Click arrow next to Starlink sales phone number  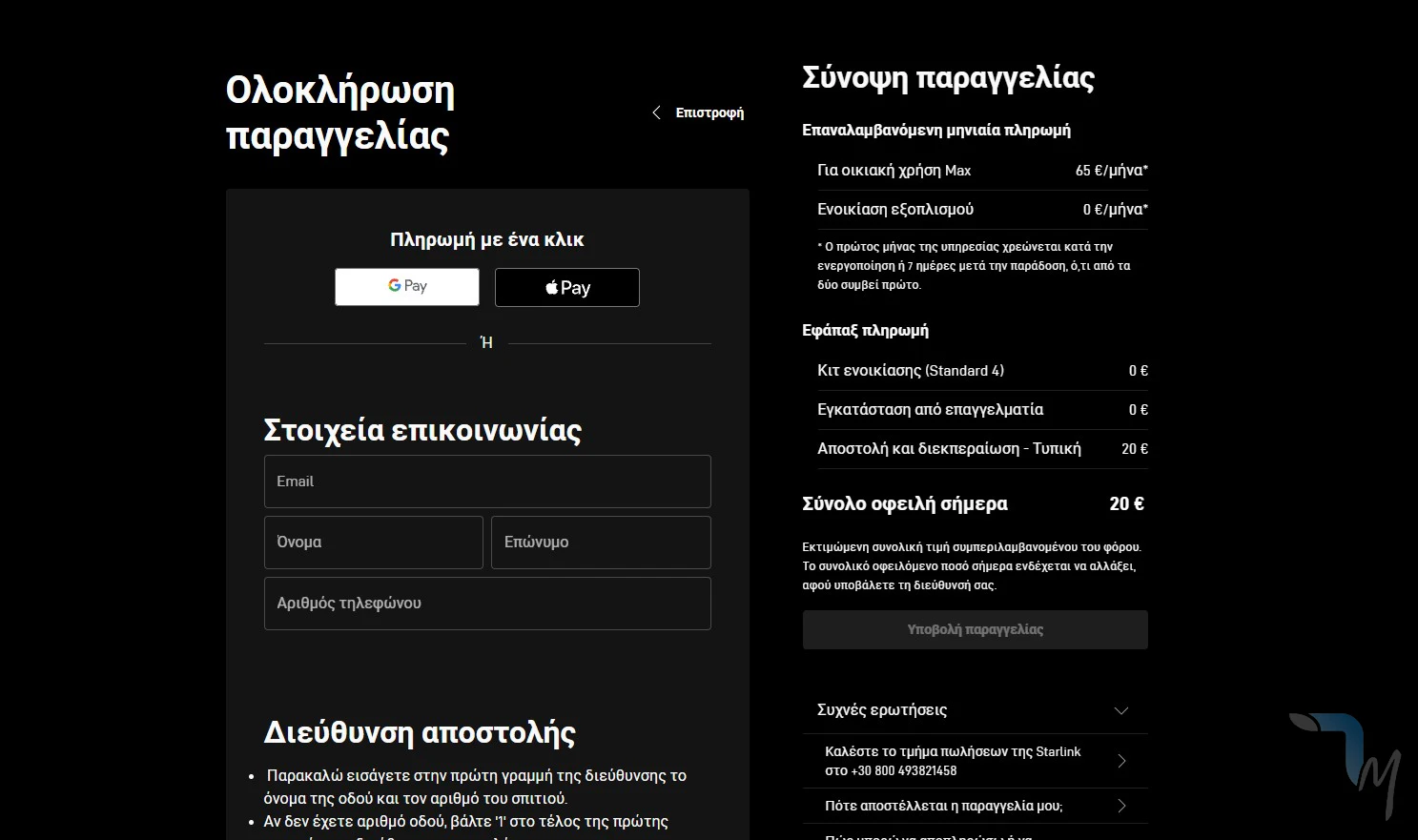(1121, 761)
